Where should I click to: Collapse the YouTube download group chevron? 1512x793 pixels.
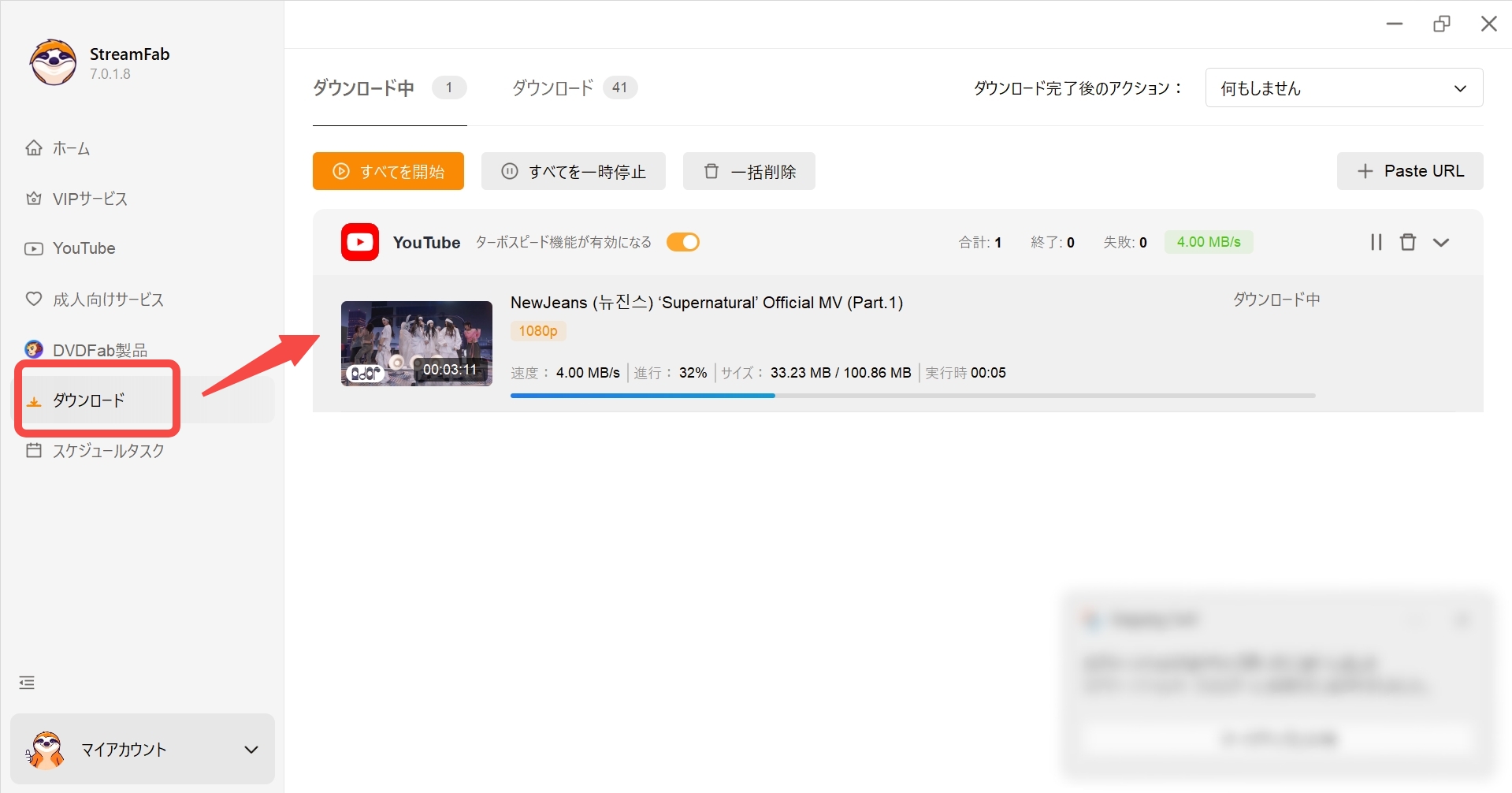pos(1441,242)
